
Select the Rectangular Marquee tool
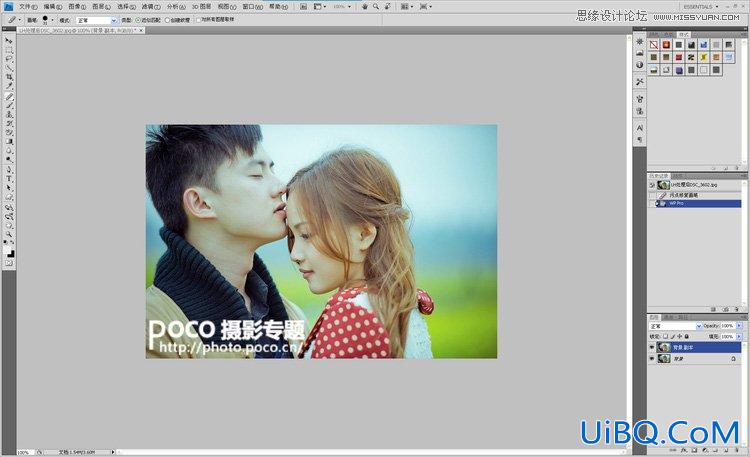pyautogui.click(x=9, y=50)
